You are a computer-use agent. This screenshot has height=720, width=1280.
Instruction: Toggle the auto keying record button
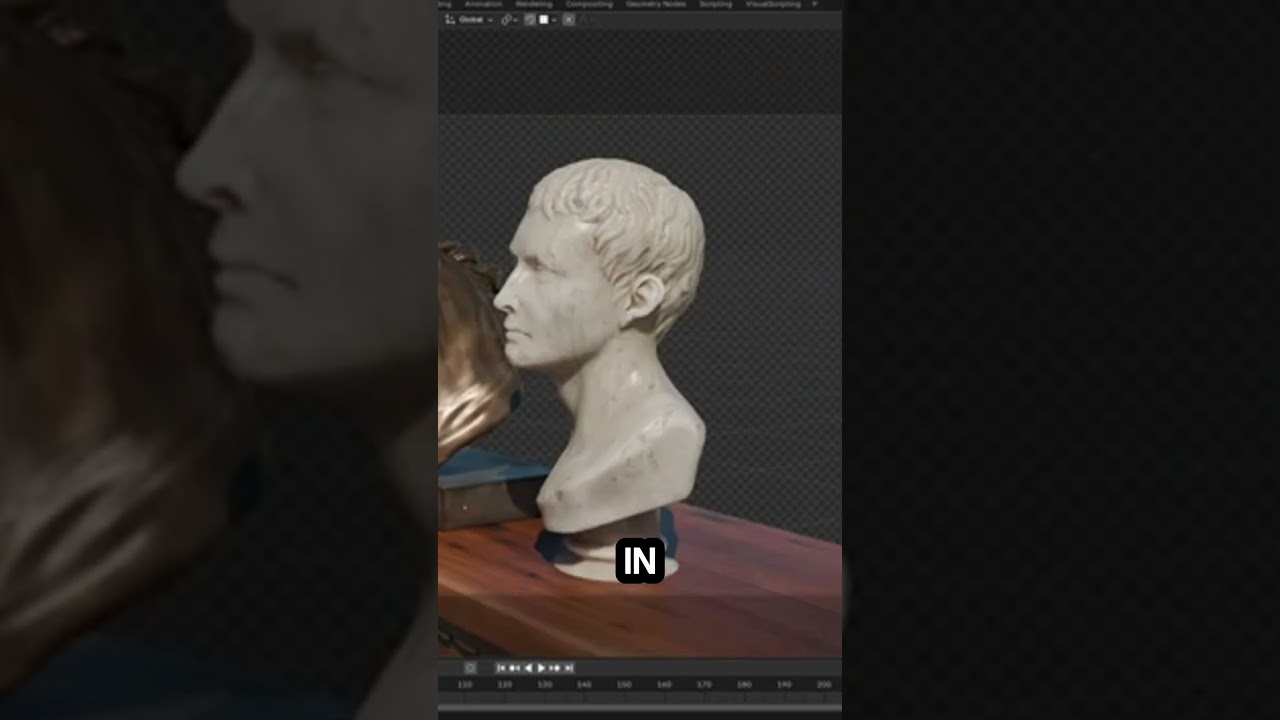[470, 668]
